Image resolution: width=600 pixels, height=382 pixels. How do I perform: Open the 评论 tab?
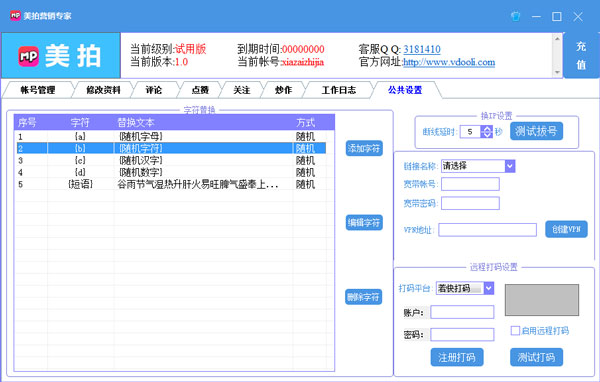pos(153,90)
